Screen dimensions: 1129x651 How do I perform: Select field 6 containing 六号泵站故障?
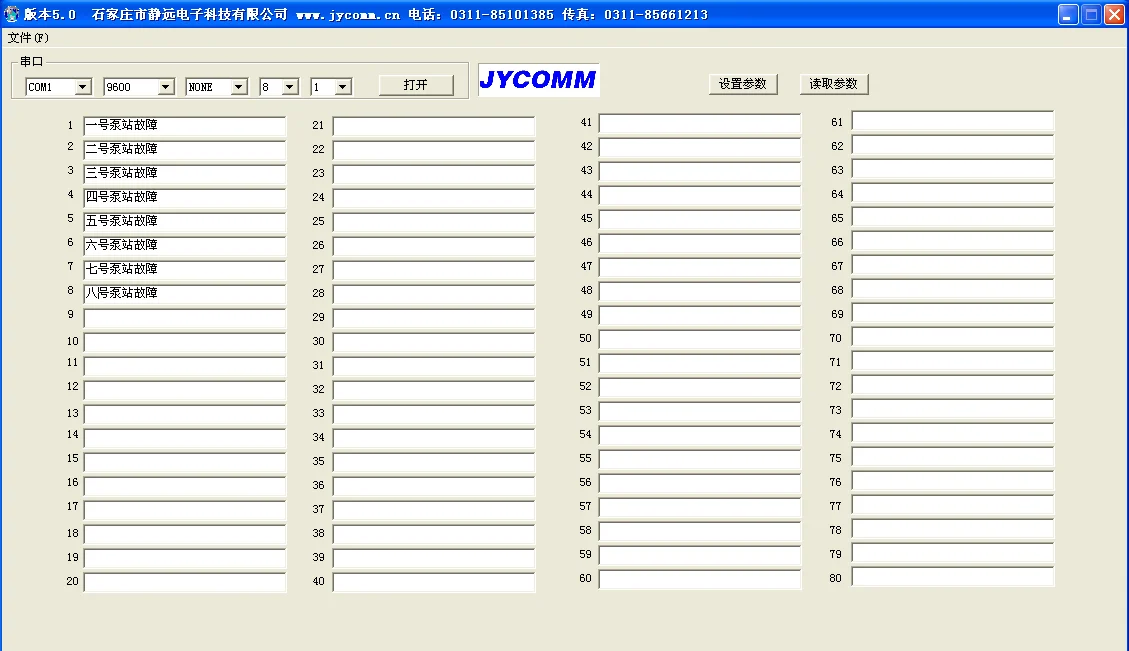click(x=184, y=246)
